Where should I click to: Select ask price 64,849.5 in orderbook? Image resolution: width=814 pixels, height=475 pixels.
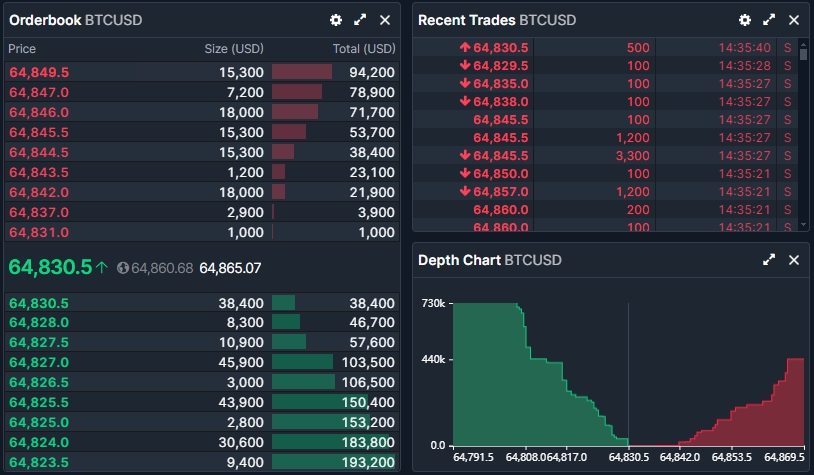tap(39, 72)
